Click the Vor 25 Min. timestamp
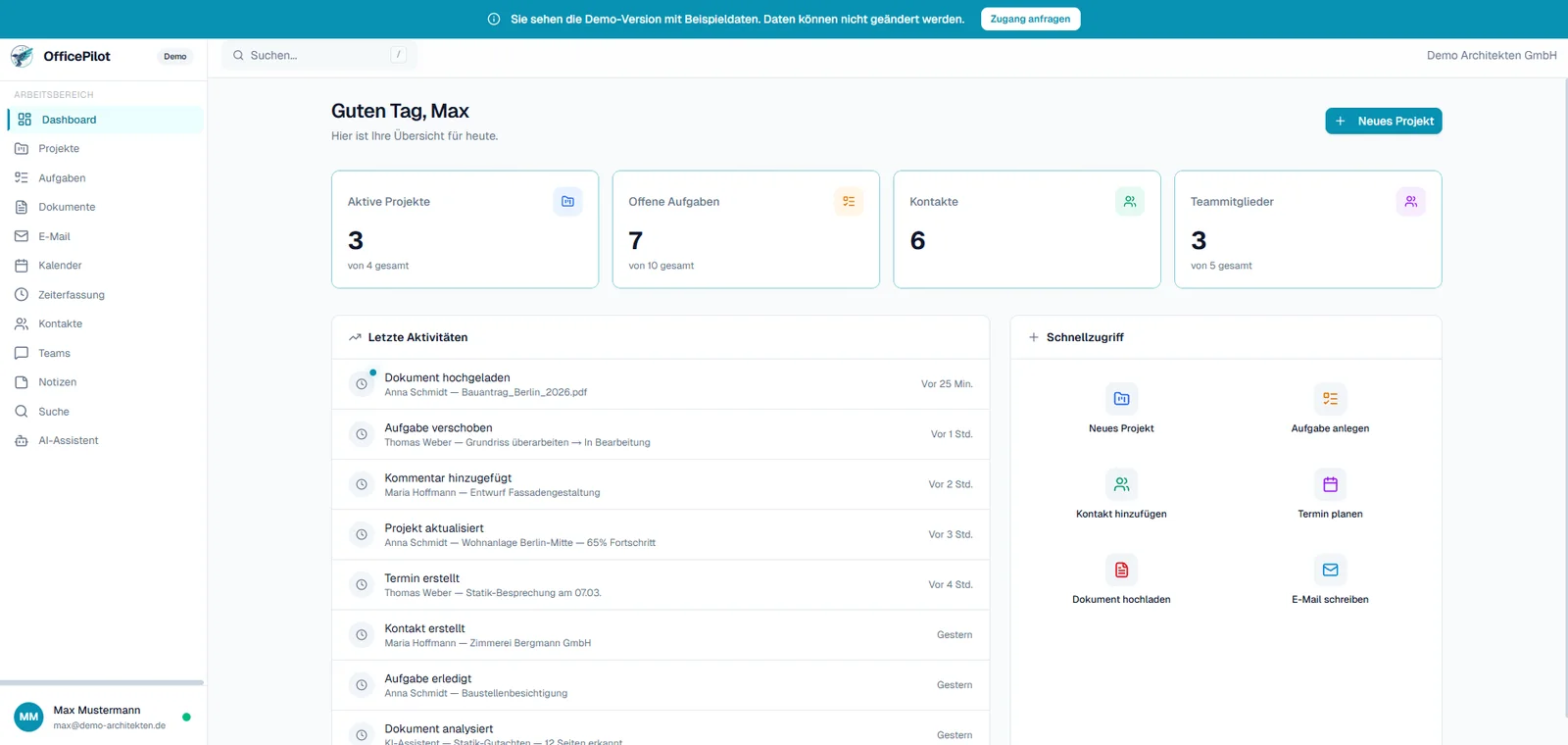1568x745 pixels. (947, 384)
